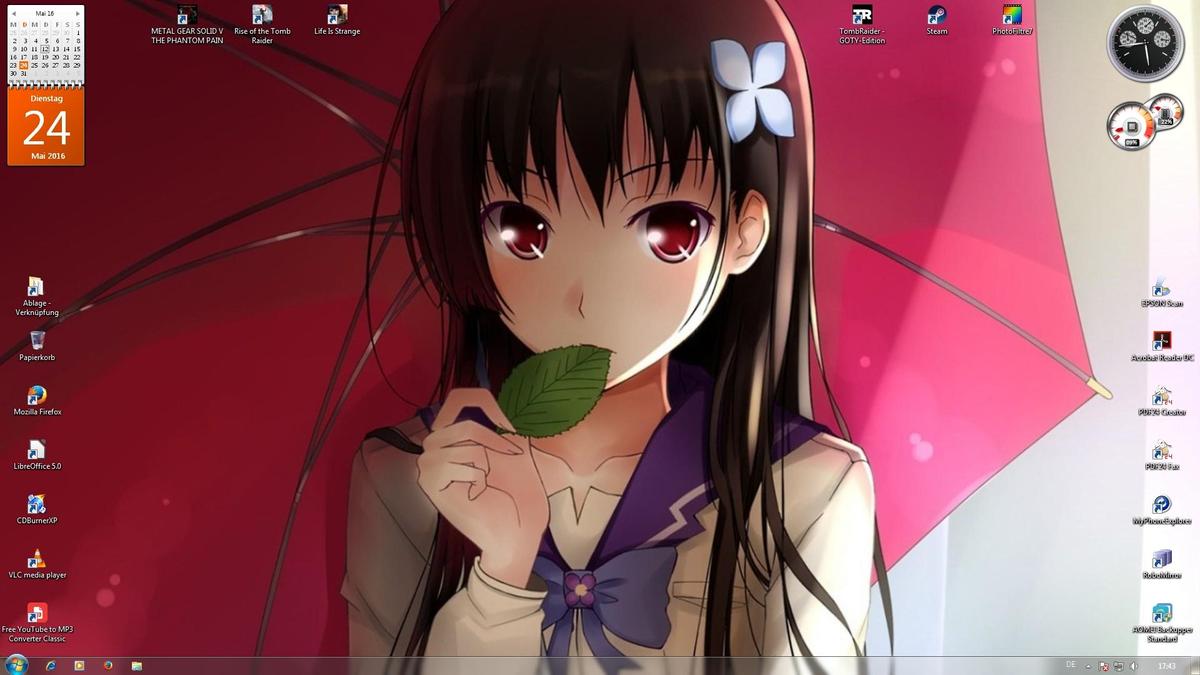
Task: Open RoboMirror desktop shortcut
Action: (x=1162, y=564)
